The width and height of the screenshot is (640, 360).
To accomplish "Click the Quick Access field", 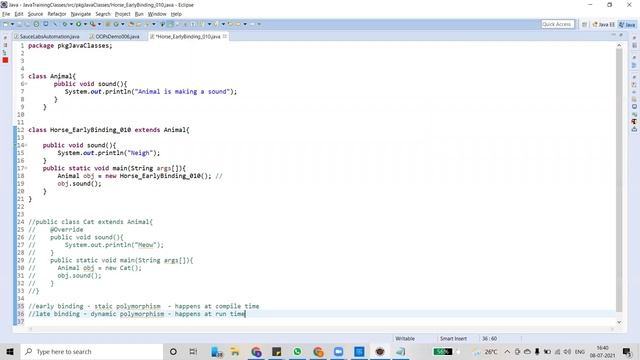I will (558, 24).
